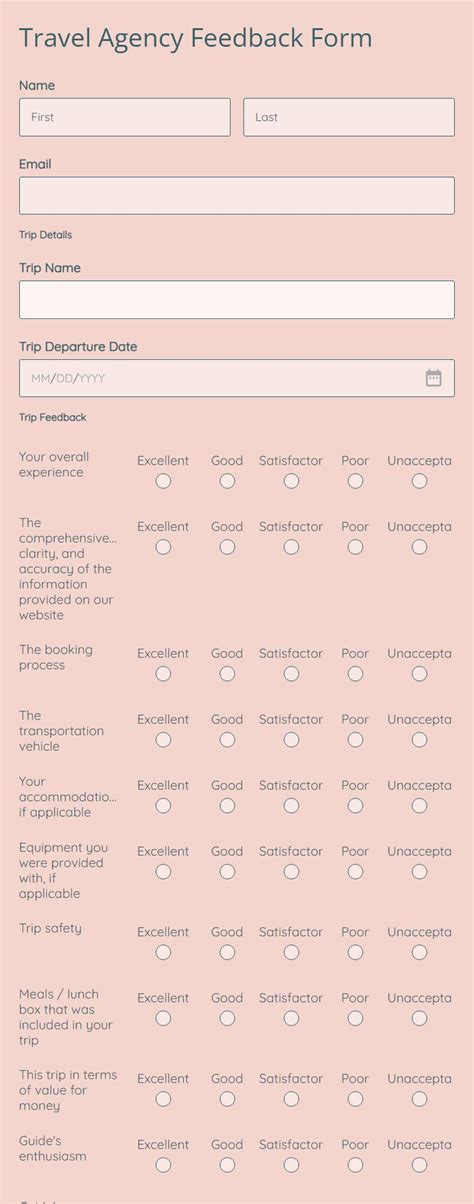Rate the transportation vehicle as Poor
Image resolution: width=474 pixels, height=1204 pixels.
pyautogui.click(x=355, y=740)
